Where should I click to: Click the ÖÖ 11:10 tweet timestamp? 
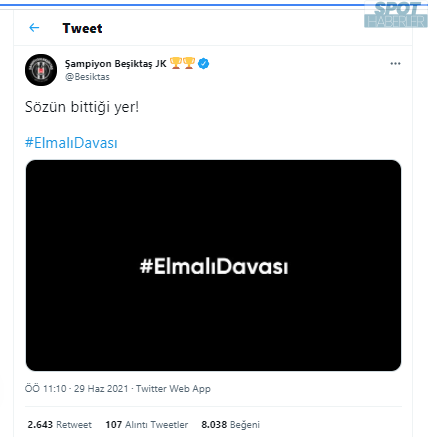click(x=46, y=389)
